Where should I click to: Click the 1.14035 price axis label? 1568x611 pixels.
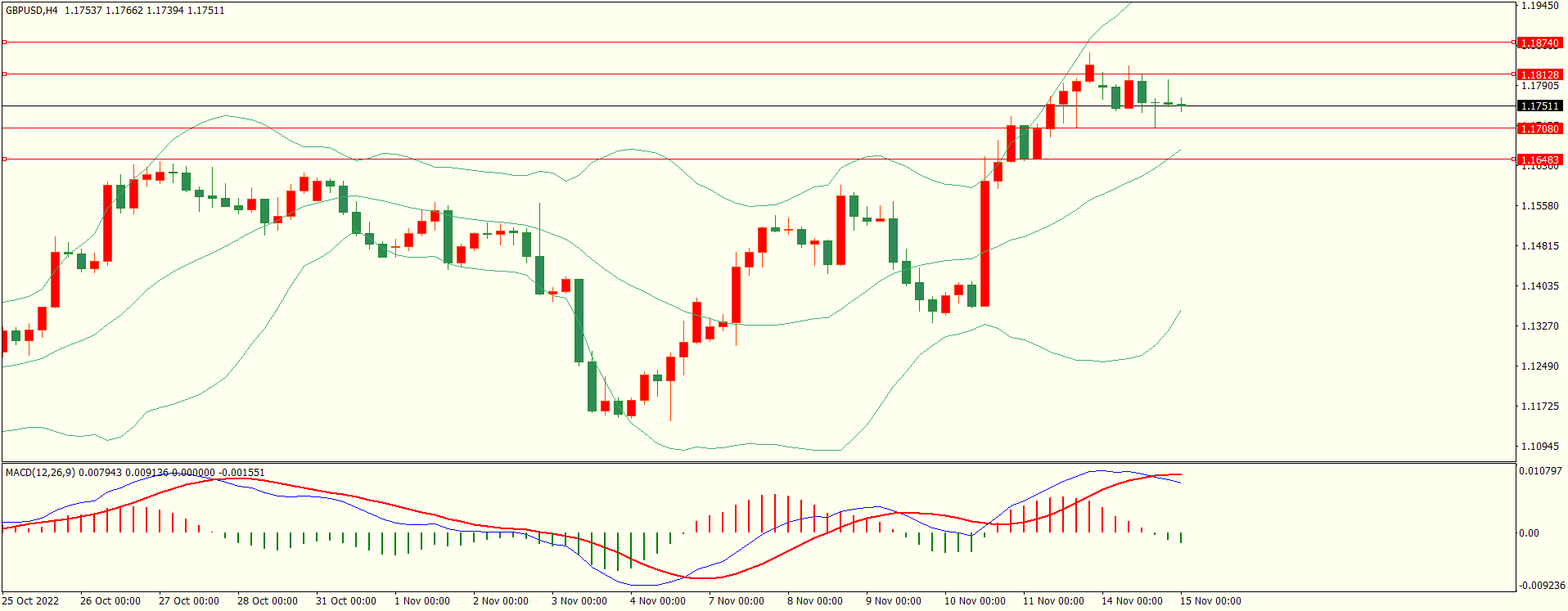(x=1539, y=286)
